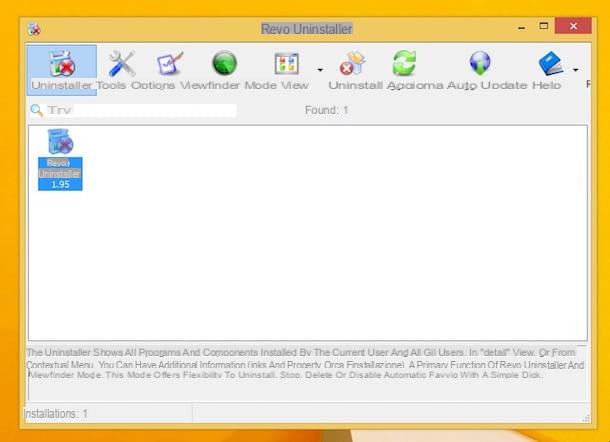The height and width of the screenshot is (442, 610).
Task: Select the Revo Uninstaller 1.95 program entry
Action: (x=60, y=159)
